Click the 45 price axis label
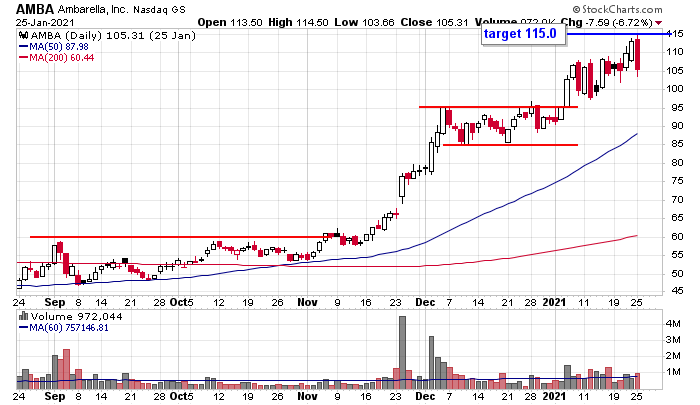Viewport: 700px width, 405px height. tap(676, 291)
